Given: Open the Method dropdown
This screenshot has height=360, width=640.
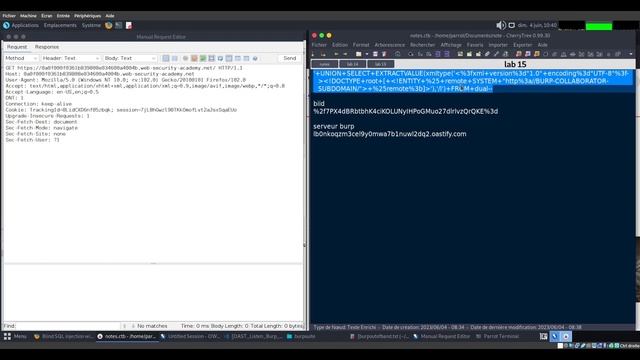Looking at the screenshot, I should pos(21,58).
